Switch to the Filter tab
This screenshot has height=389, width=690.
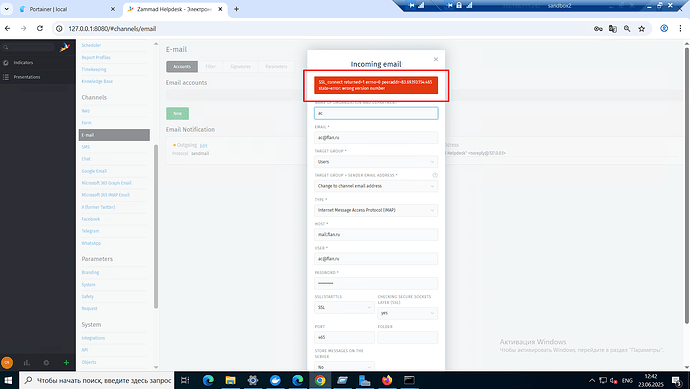point(210,66)
